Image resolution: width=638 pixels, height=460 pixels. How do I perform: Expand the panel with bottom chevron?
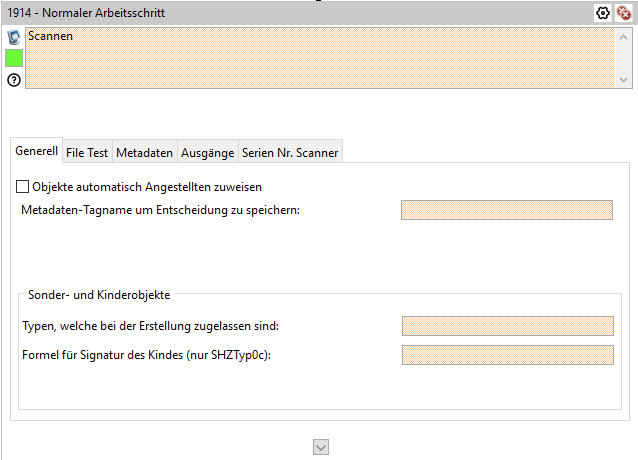pos(320,447)
